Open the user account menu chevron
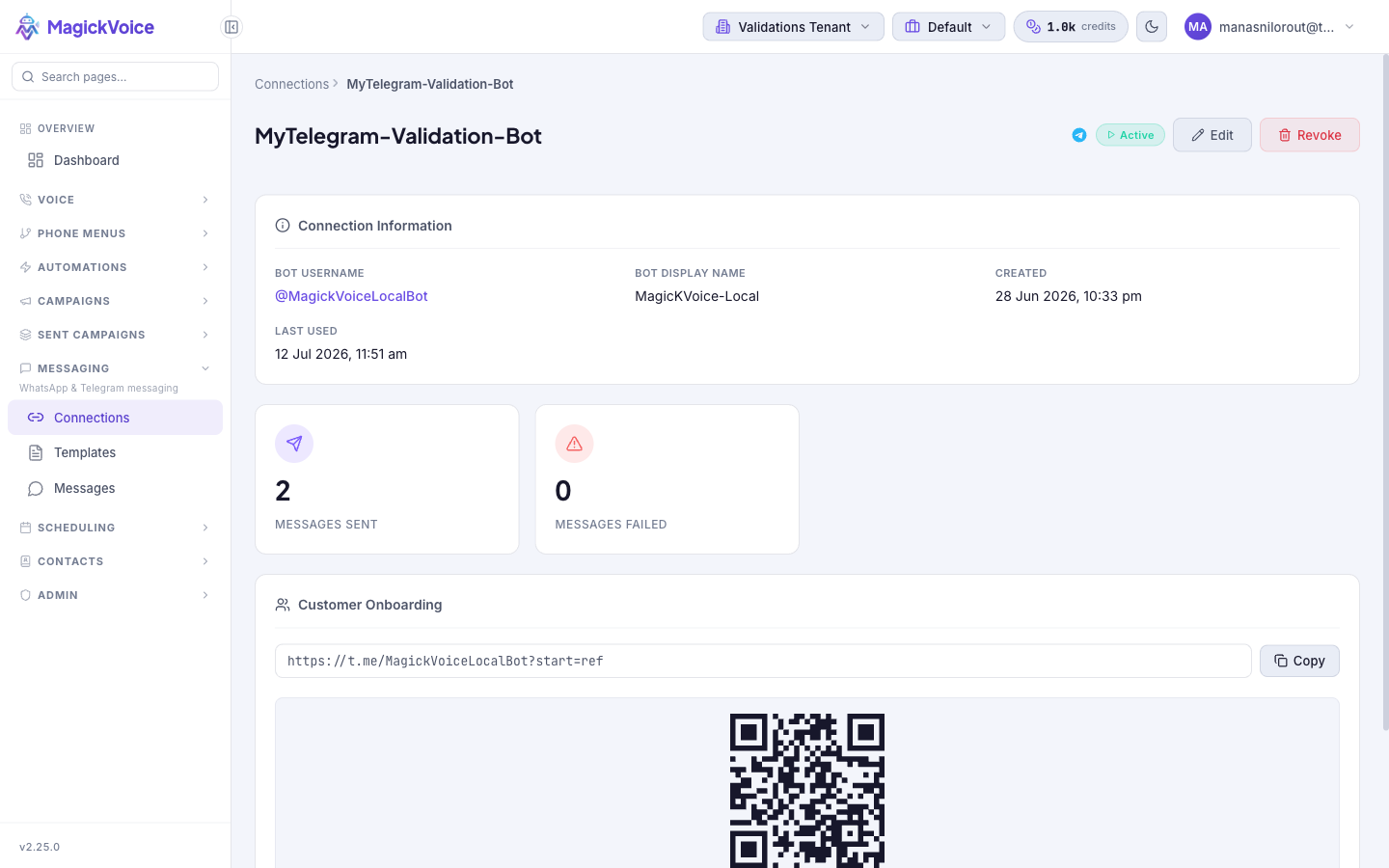Image resolution: width=1389 pixels, height=868 pixels. coord(1349,27)
